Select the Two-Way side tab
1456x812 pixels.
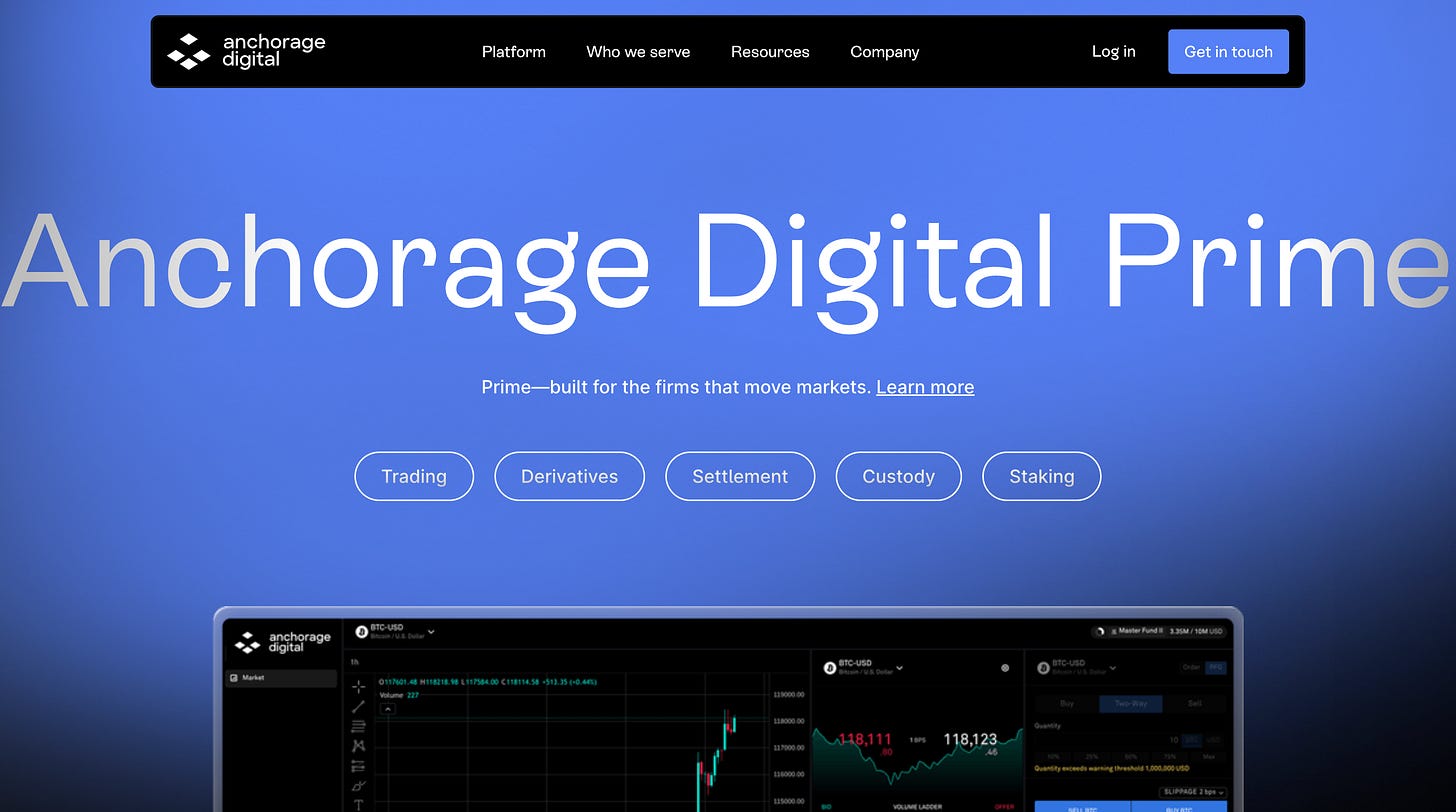point(1131,704)
